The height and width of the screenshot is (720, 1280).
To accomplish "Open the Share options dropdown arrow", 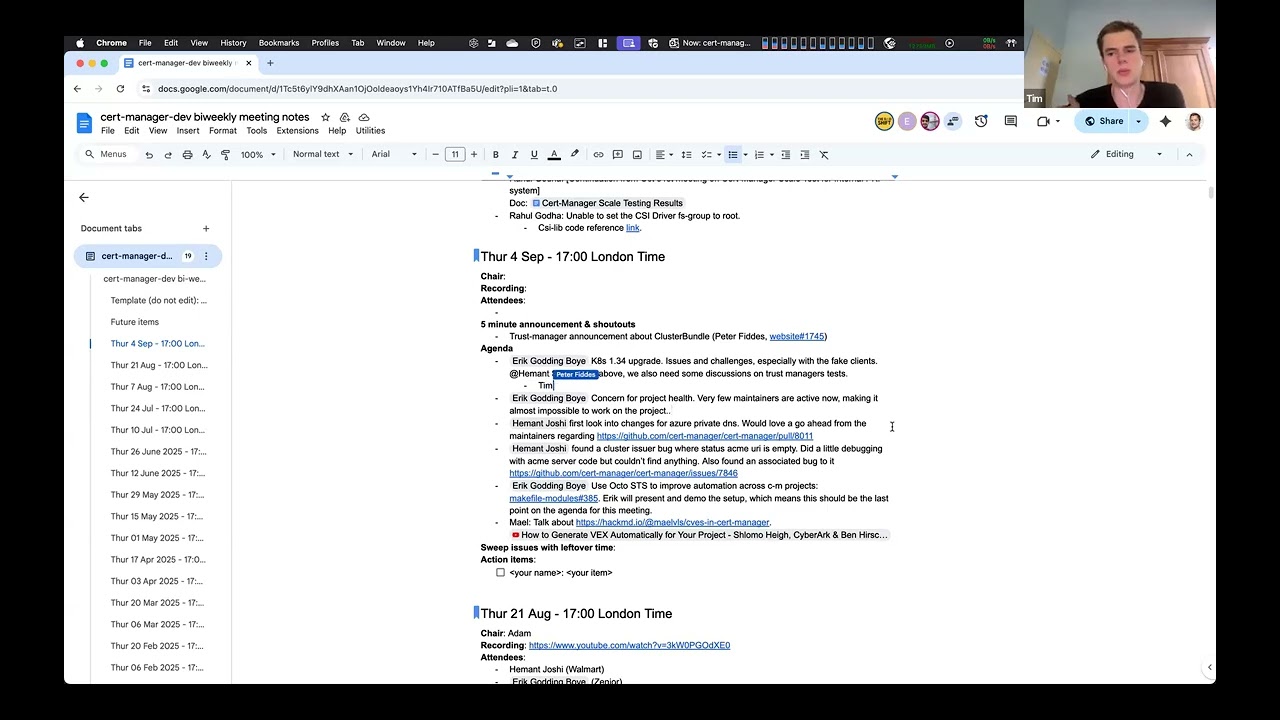I will pos(1138,121).
